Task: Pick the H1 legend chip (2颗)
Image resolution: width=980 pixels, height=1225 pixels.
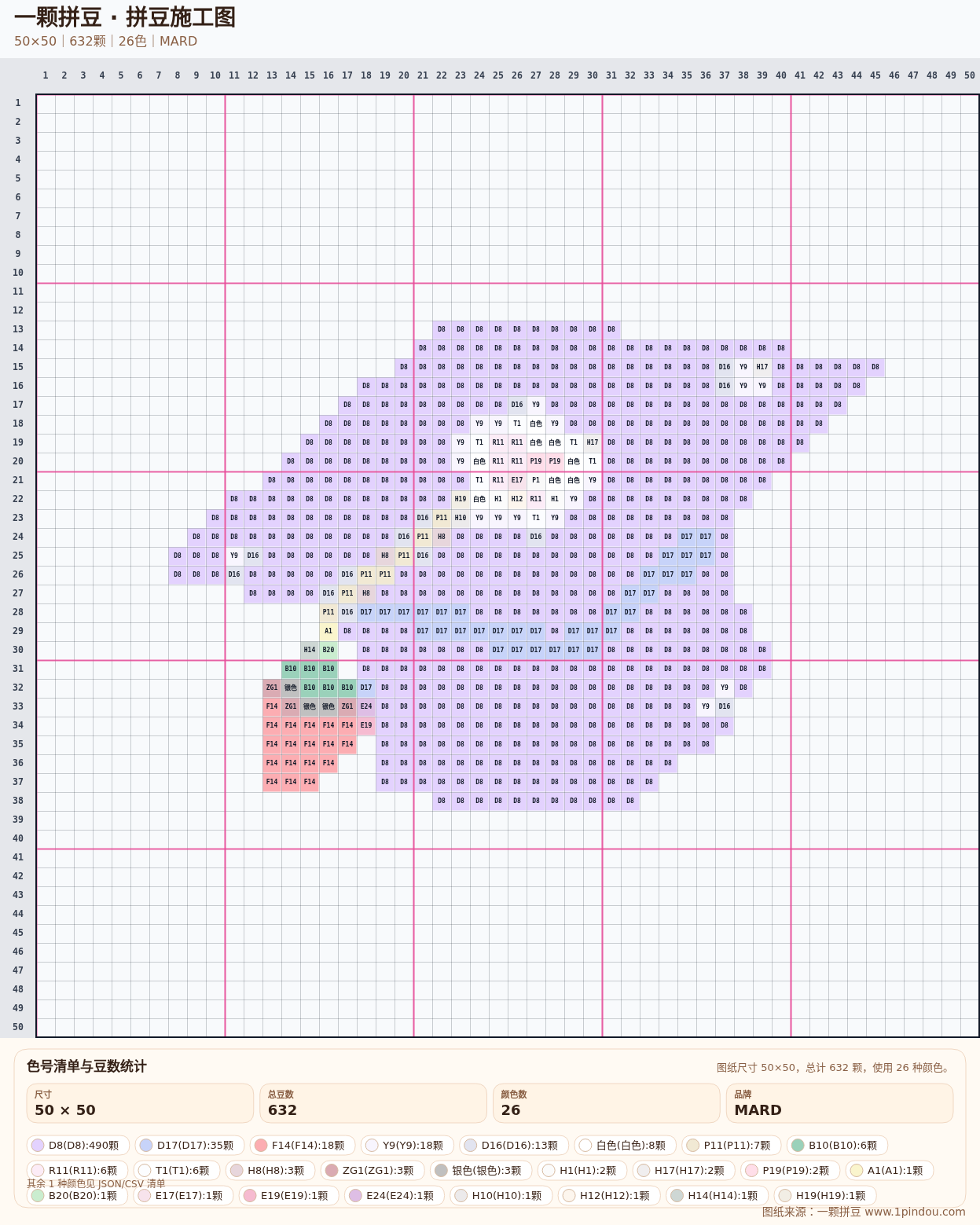Action: coord(582,1171)
